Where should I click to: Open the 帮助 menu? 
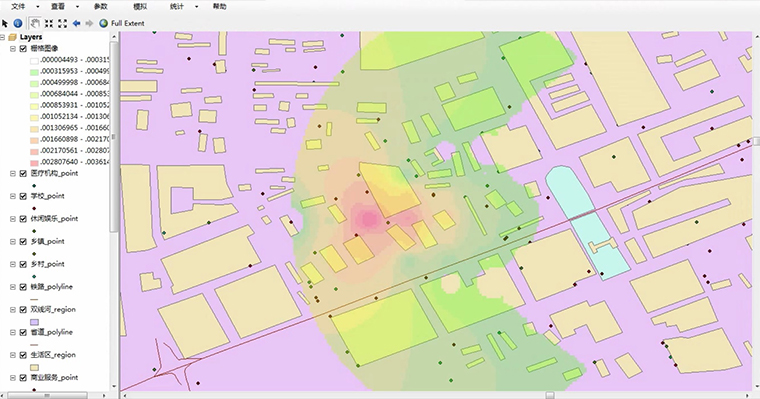(x=220, y=7)
